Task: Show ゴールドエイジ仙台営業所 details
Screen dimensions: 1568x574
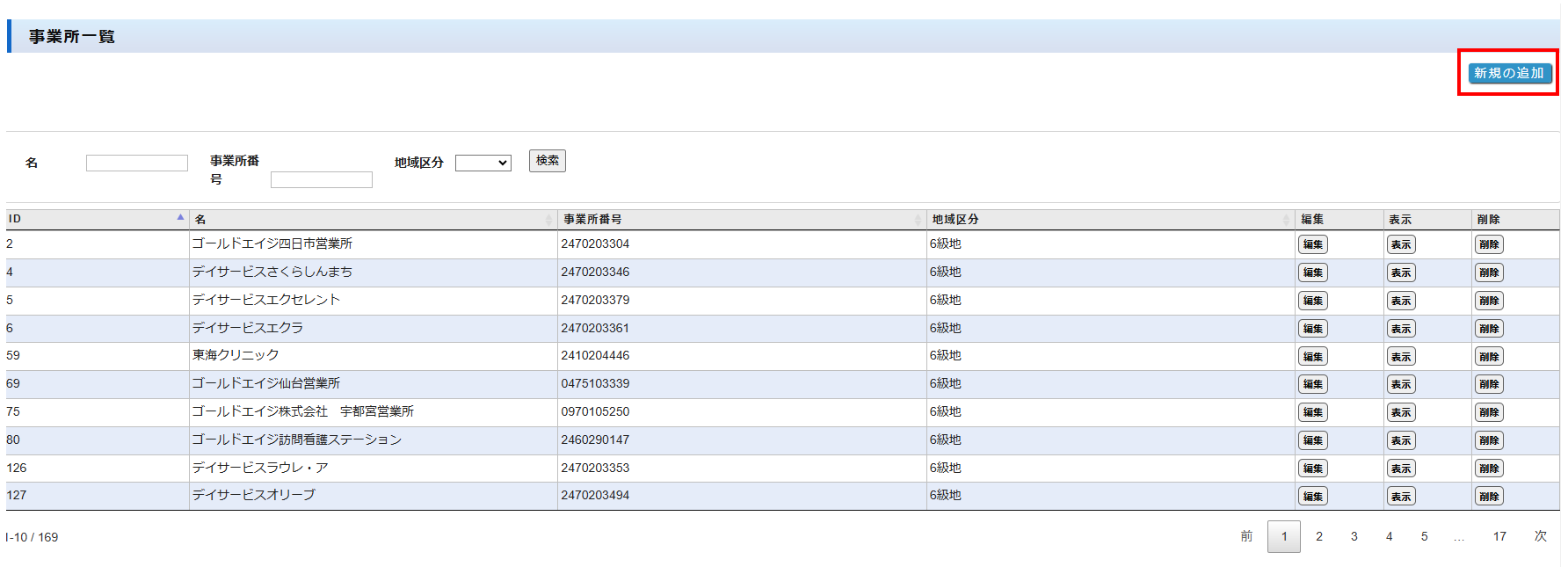Action: pyautogui.click(x=1400, y=384)
